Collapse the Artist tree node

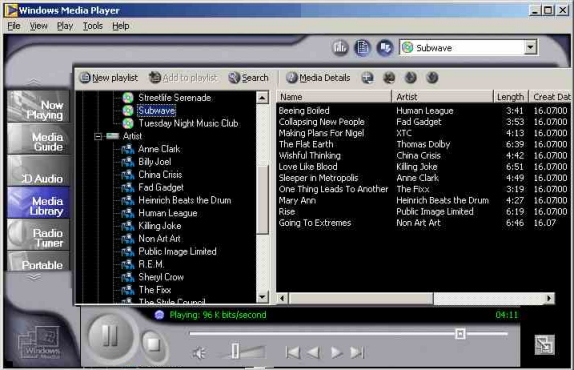coord(98,136)
